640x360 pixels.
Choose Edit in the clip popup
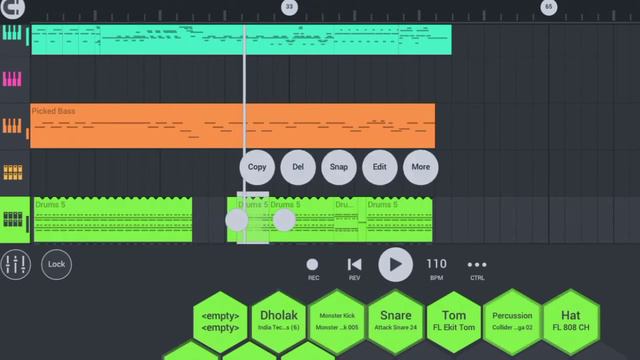[380, 167]
